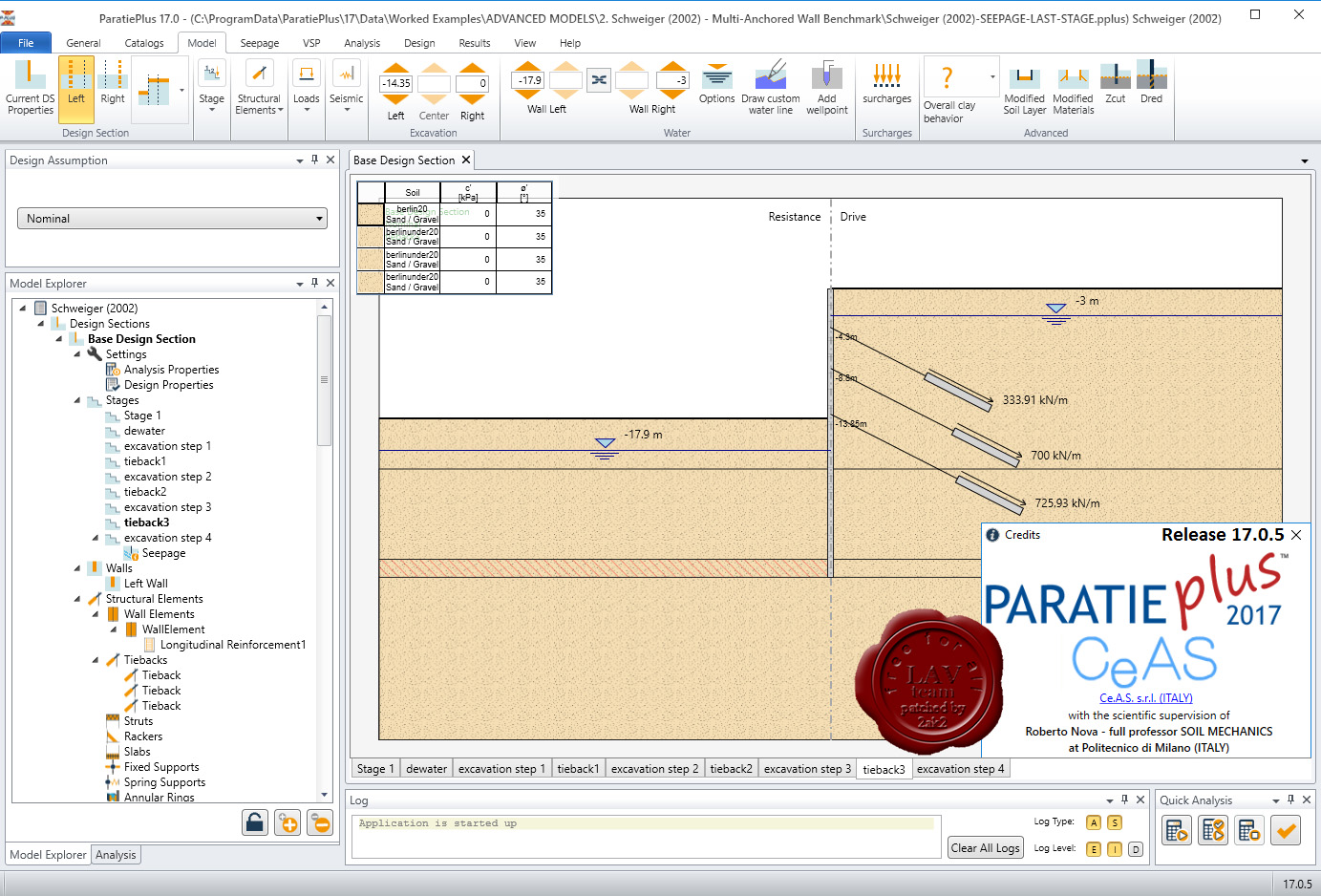Increase excavation Left level up arrow
The height and width of the screenshot is (896, 1321).
pos(395,70)
